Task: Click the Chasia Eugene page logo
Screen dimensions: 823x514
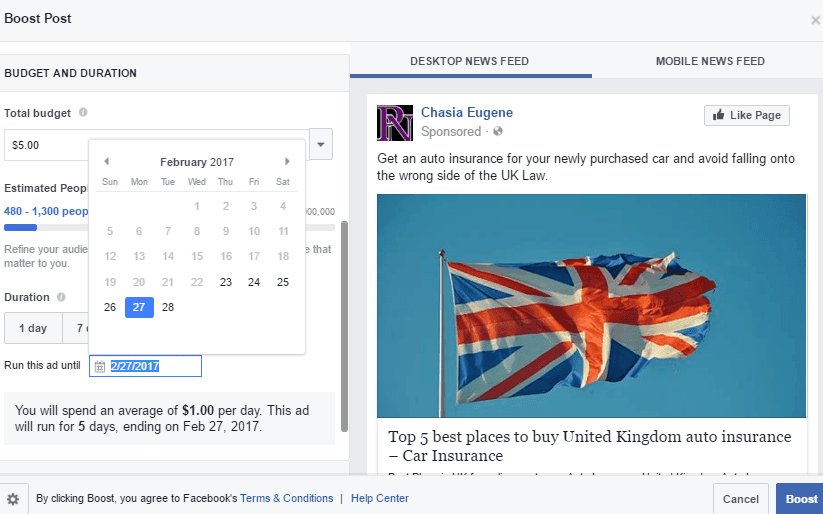Action: click(x=394, y=123)
